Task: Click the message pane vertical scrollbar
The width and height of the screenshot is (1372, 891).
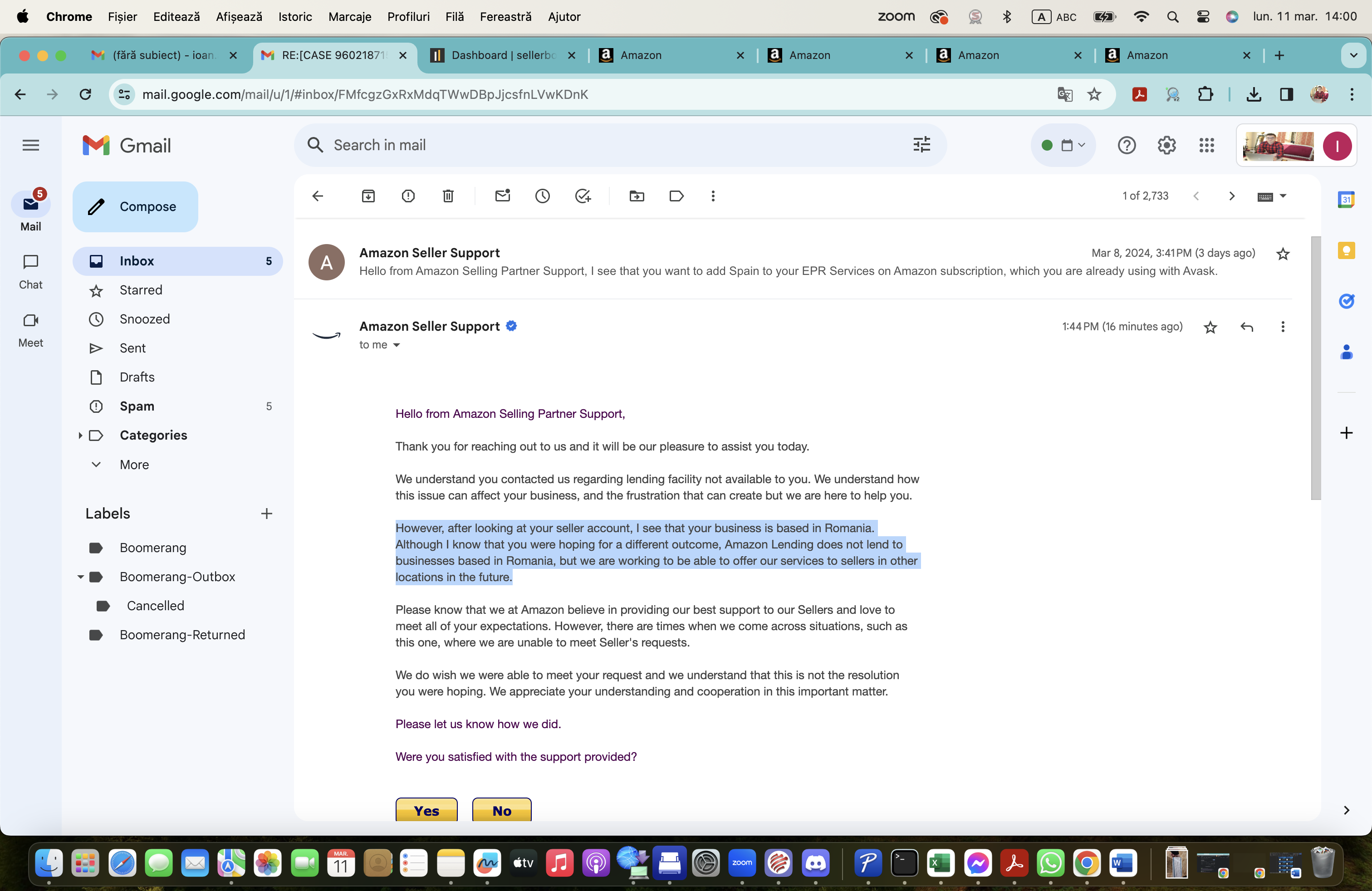Action: point(1315,367)
